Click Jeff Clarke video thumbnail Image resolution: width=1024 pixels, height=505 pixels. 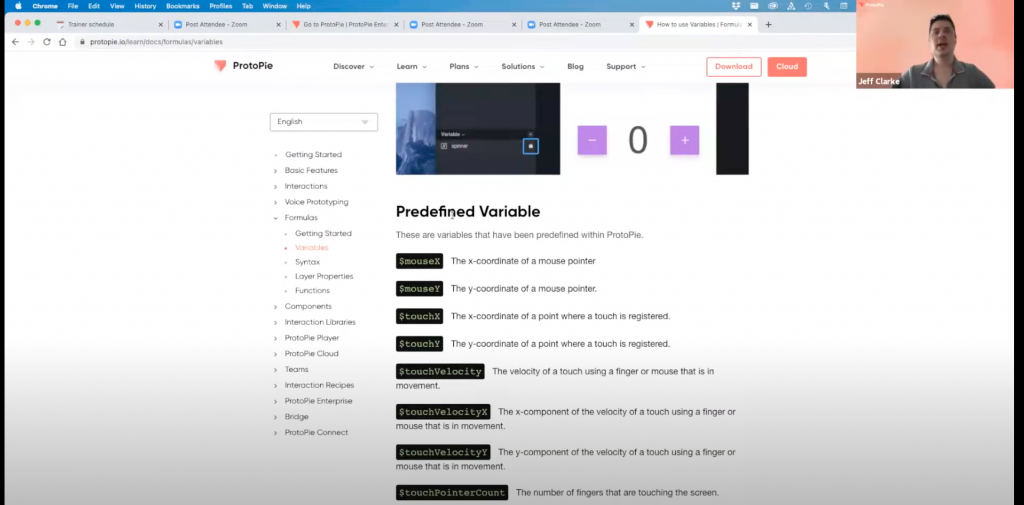(x=935, y=44)
